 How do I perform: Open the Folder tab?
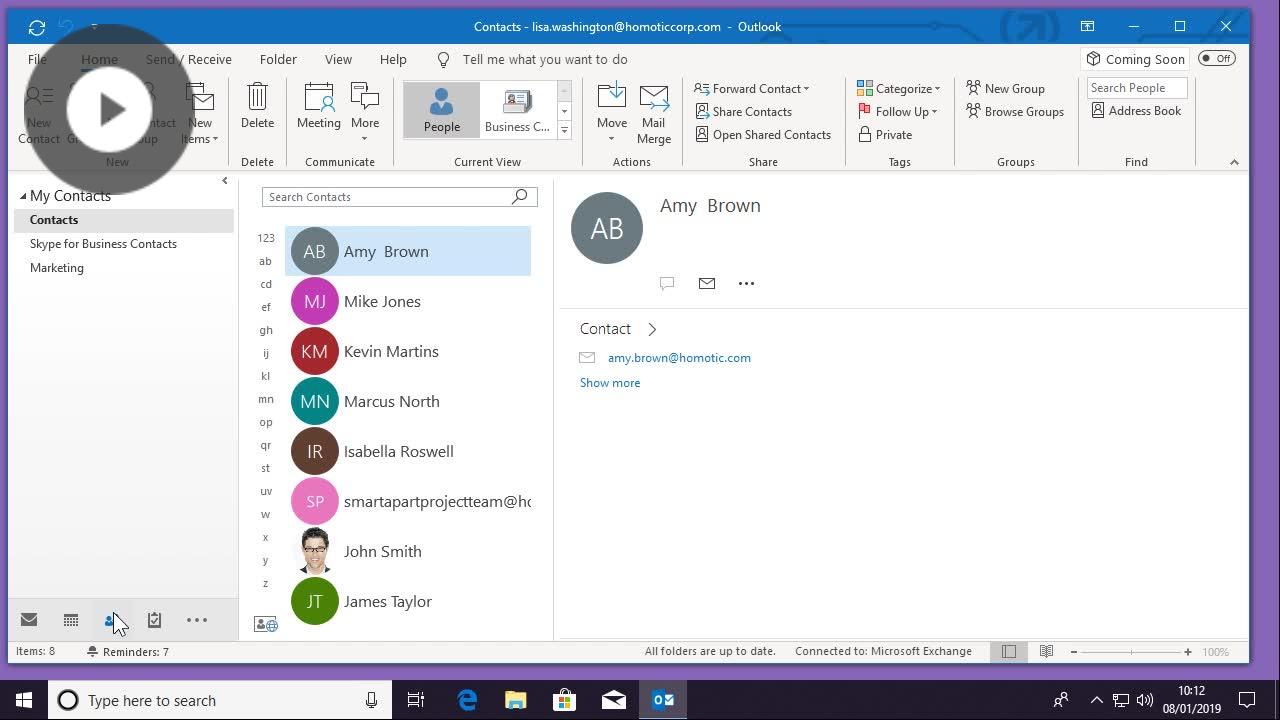pyautogui.click(x=278, y=59)
